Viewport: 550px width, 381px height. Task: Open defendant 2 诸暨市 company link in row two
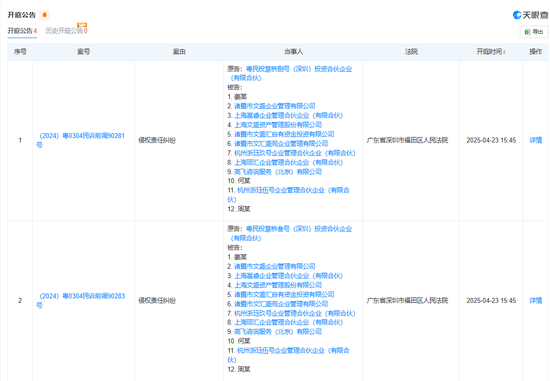pyautogui.click(x=275, y=266)
